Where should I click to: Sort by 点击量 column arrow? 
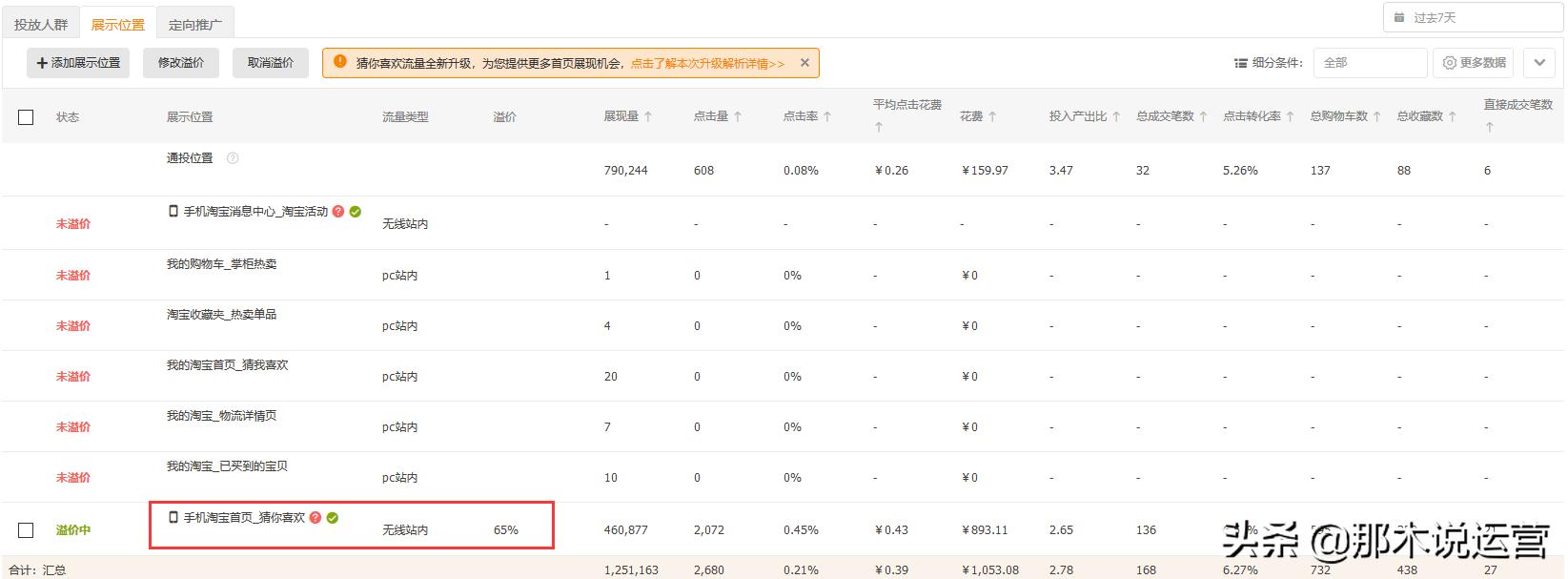pyautogui.click(x=738, y=116)
